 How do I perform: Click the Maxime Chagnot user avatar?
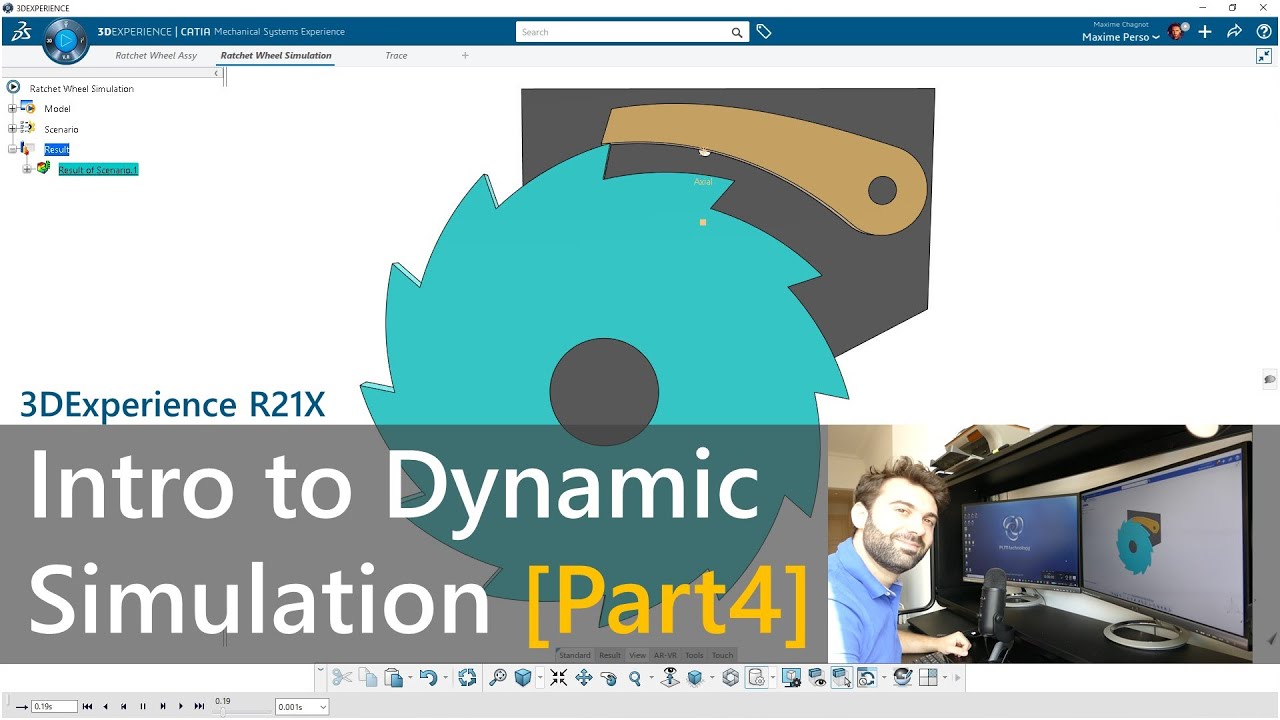pyautogui.click(x=1176, y=32)
